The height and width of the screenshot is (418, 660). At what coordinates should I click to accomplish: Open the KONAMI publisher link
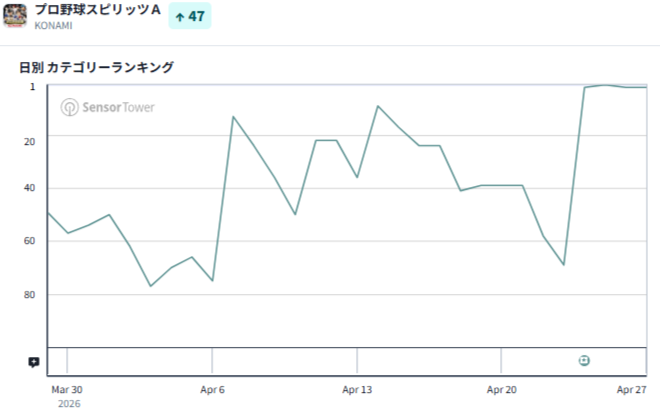coord(53,26)
